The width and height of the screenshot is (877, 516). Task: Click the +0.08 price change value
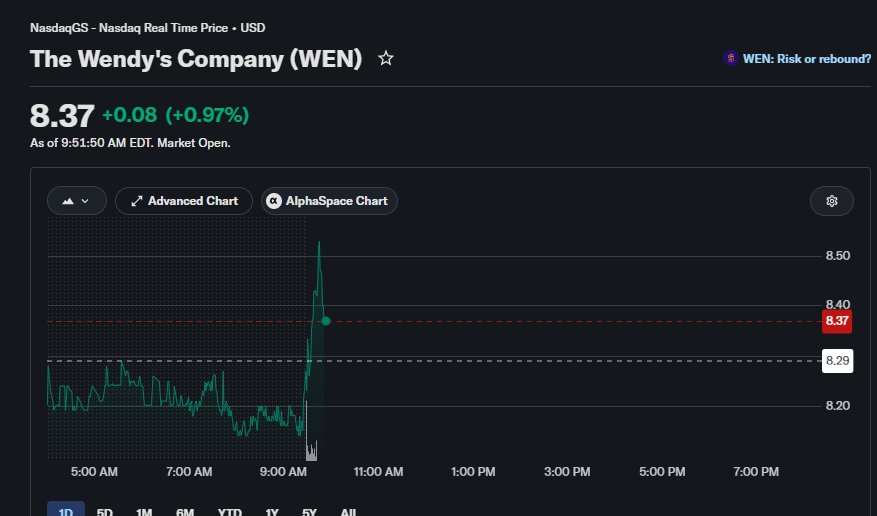pos(130,115)
